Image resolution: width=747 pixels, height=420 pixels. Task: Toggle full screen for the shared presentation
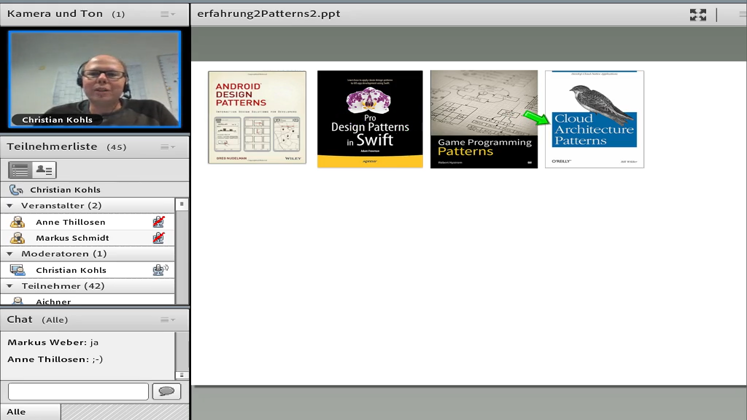tap(698, 14)
